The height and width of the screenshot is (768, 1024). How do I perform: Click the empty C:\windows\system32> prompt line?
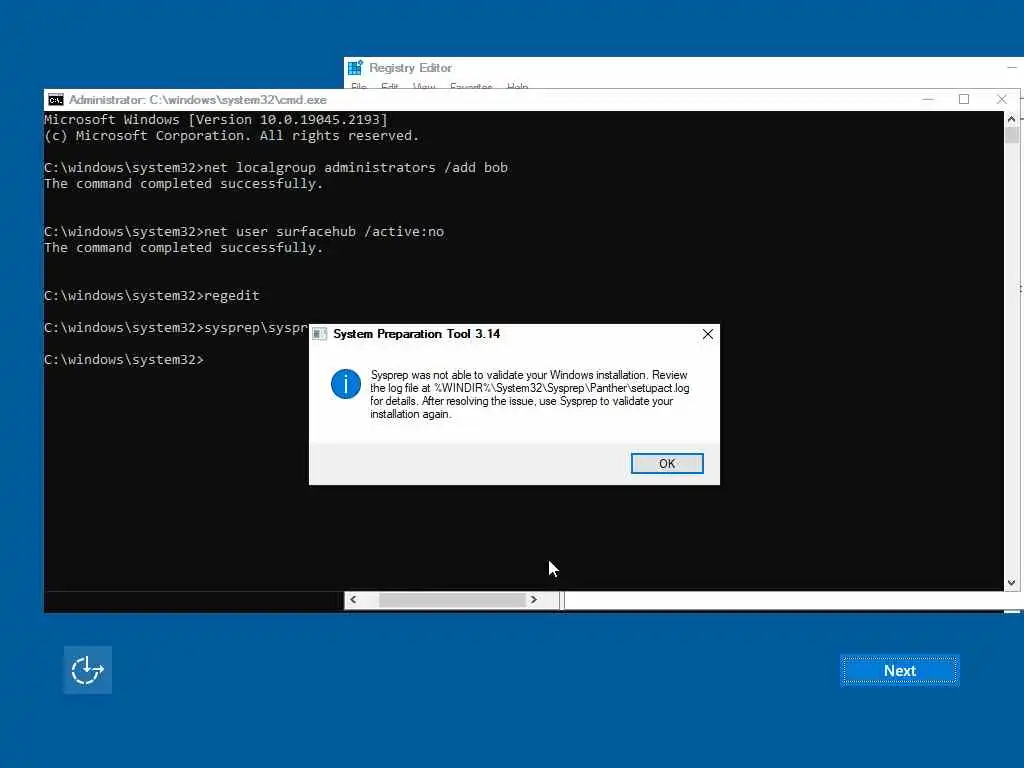pyautogui.click(x=123, y=360)
